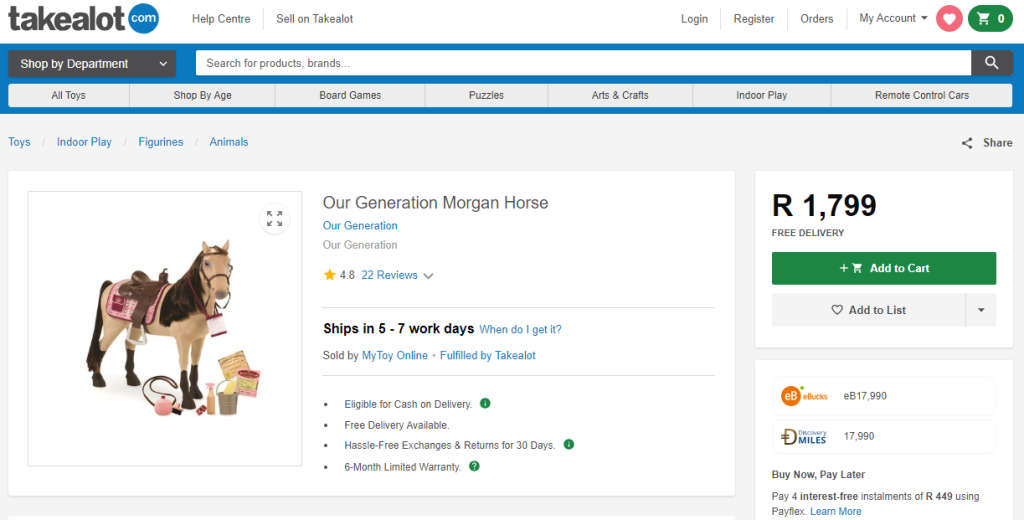Click the FREE DELIVERY label
Image resolution: width=1024 pixels, height=520 pixels.
coord(808,233)
